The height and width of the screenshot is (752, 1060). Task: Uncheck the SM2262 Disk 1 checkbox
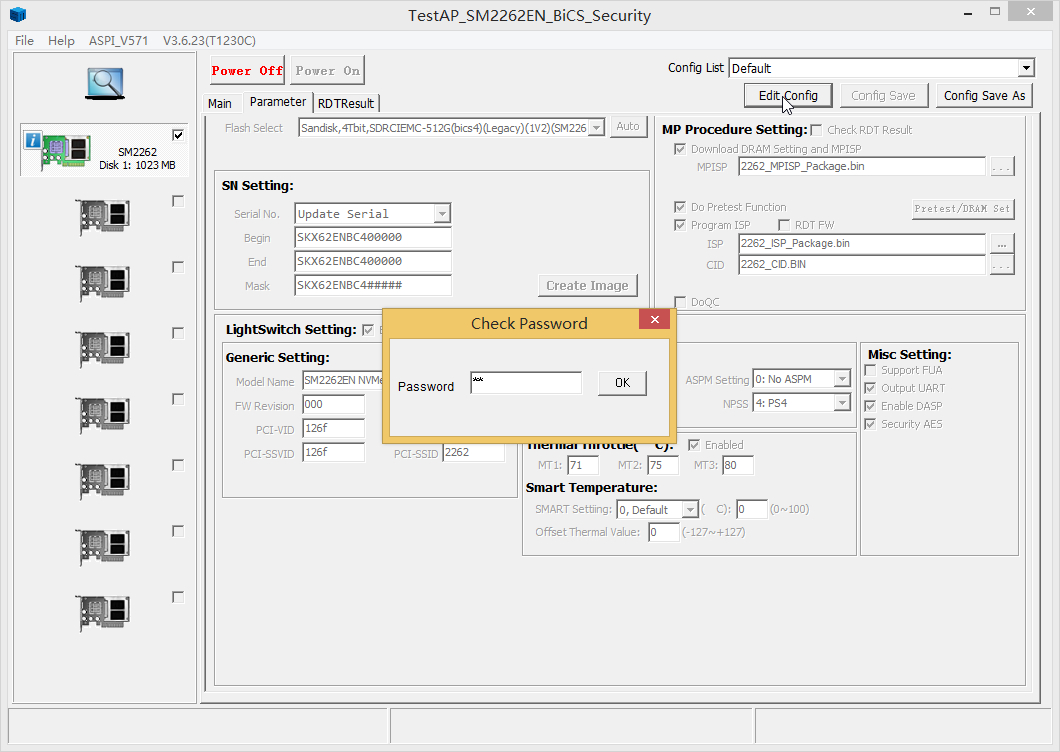(178, 135)
